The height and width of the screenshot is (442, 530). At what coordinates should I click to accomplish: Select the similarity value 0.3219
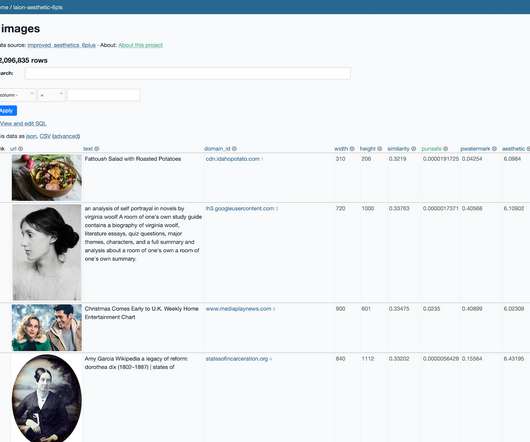398,159
